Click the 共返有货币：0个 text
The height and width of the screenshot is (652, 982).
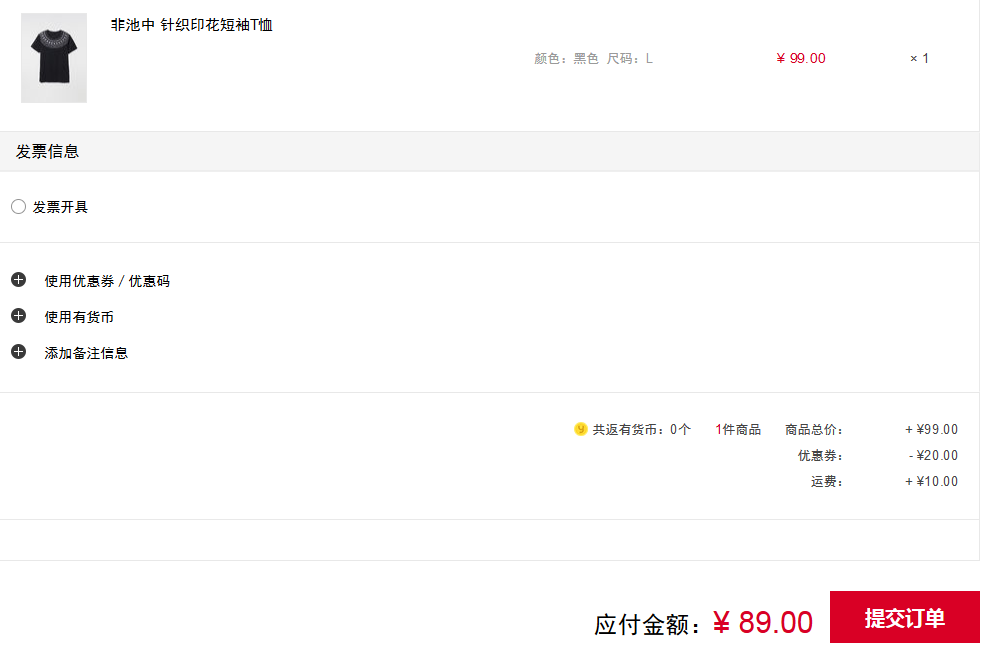(641, 430)
